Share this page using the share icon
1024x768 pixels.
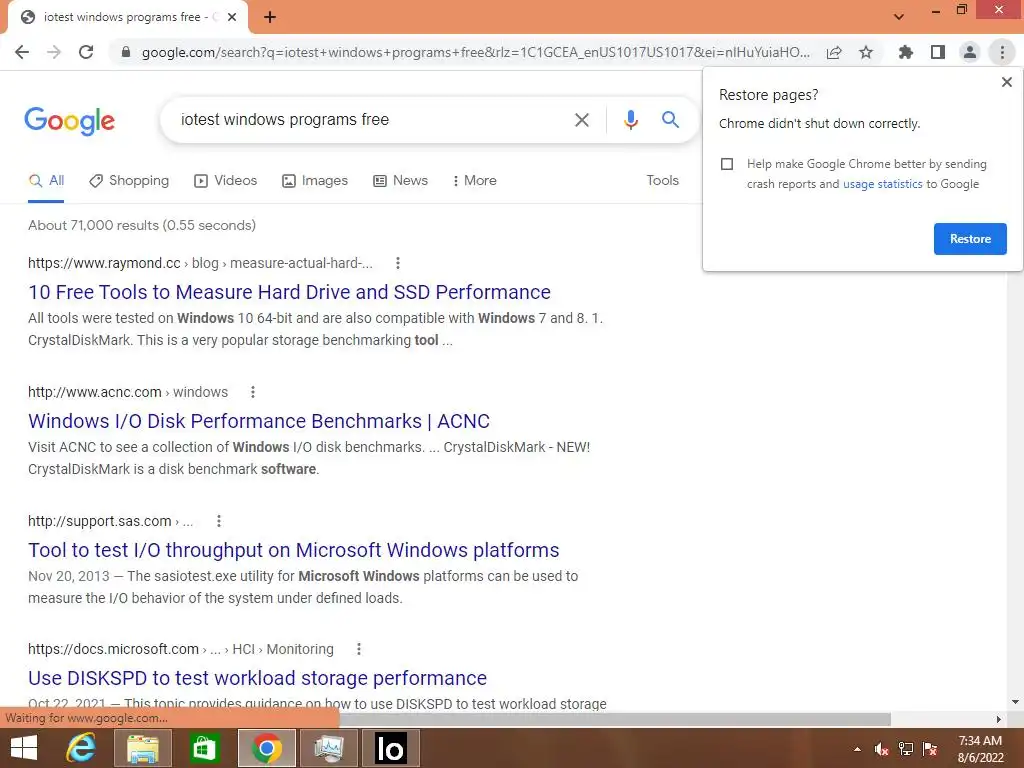click(834, 52)
